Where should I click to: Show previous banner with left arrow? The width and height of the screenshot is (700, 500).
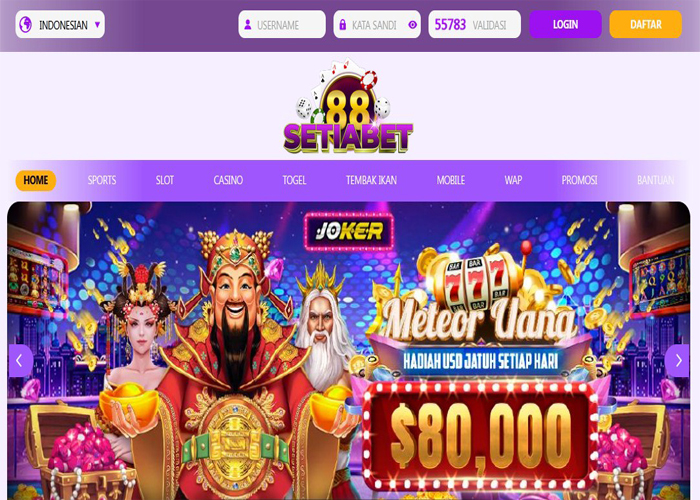20,361
